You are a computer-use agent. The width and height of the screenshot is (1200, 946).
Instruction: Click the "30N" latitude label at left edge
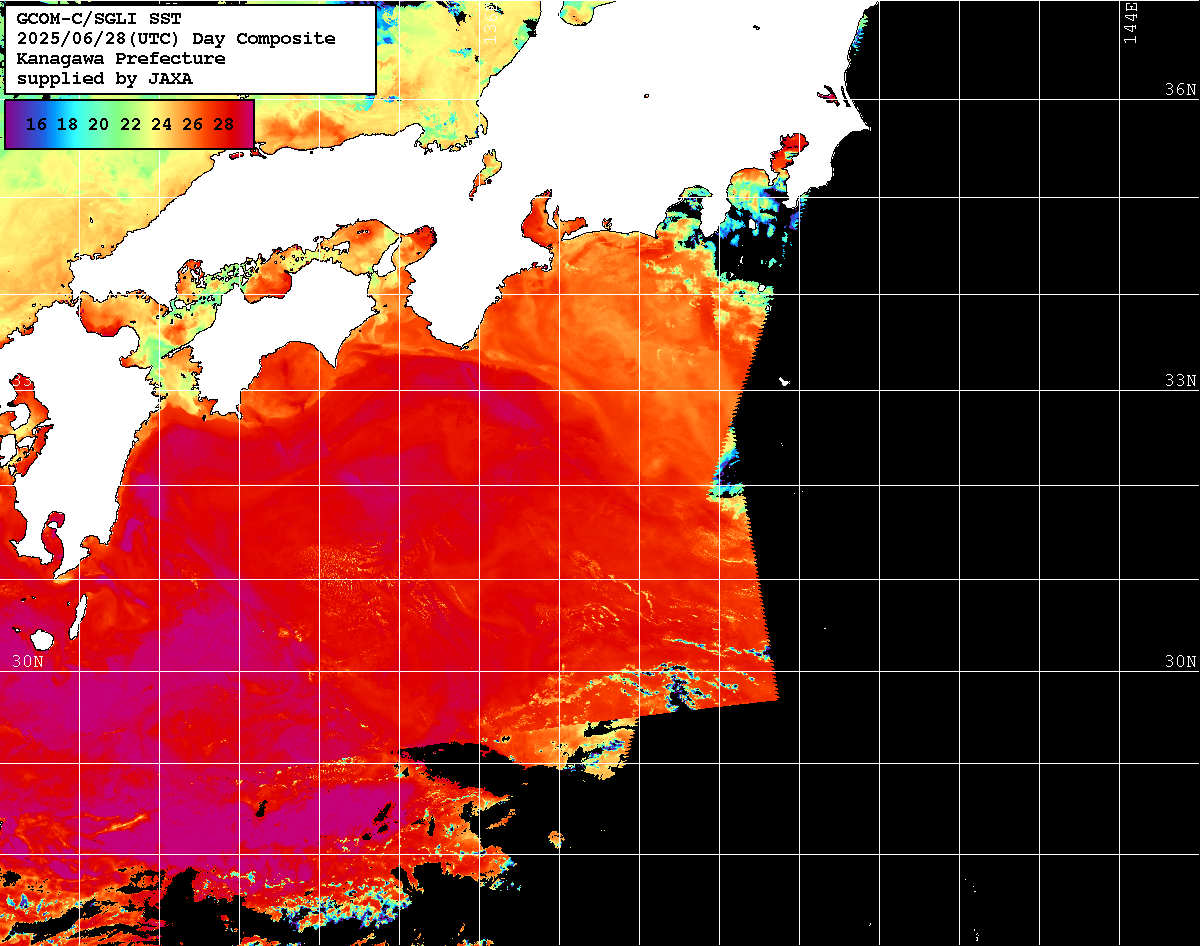[28, 662]
